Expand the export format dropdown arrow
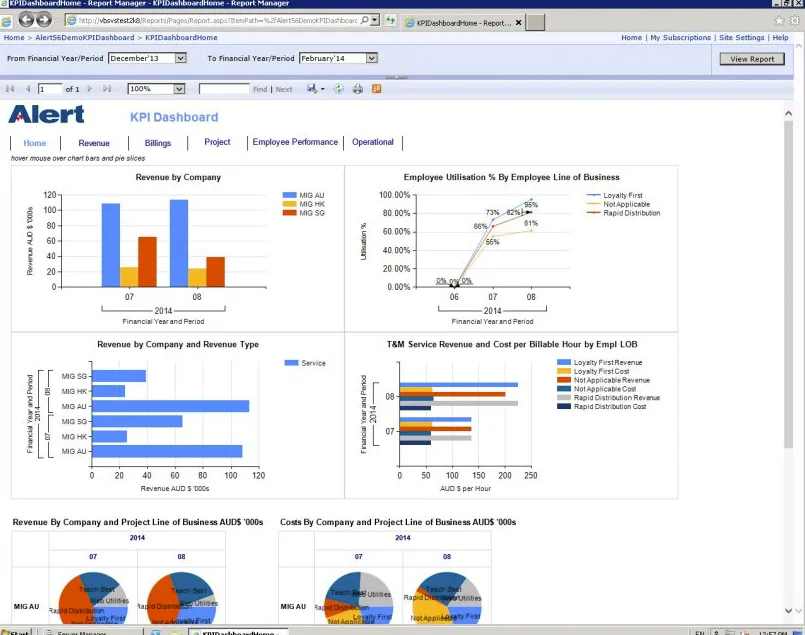The height and width of the screenshot is (635, 805). click(x=322, y=89)
